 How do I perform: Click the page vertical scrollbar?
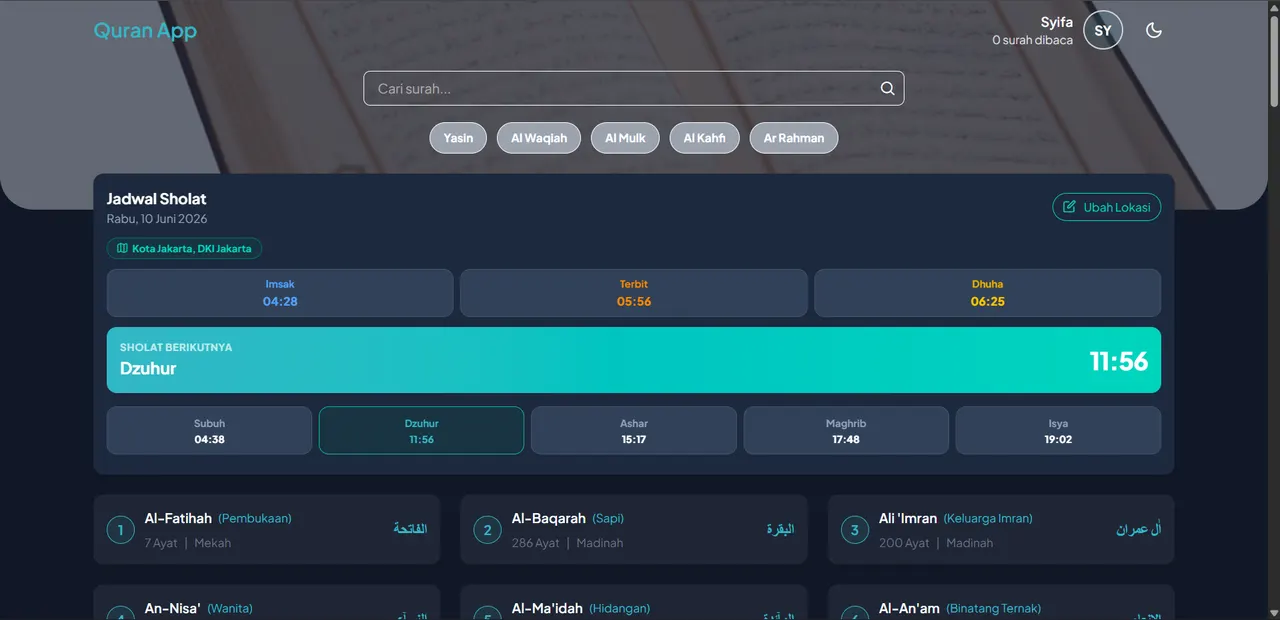pos(1274,310)
